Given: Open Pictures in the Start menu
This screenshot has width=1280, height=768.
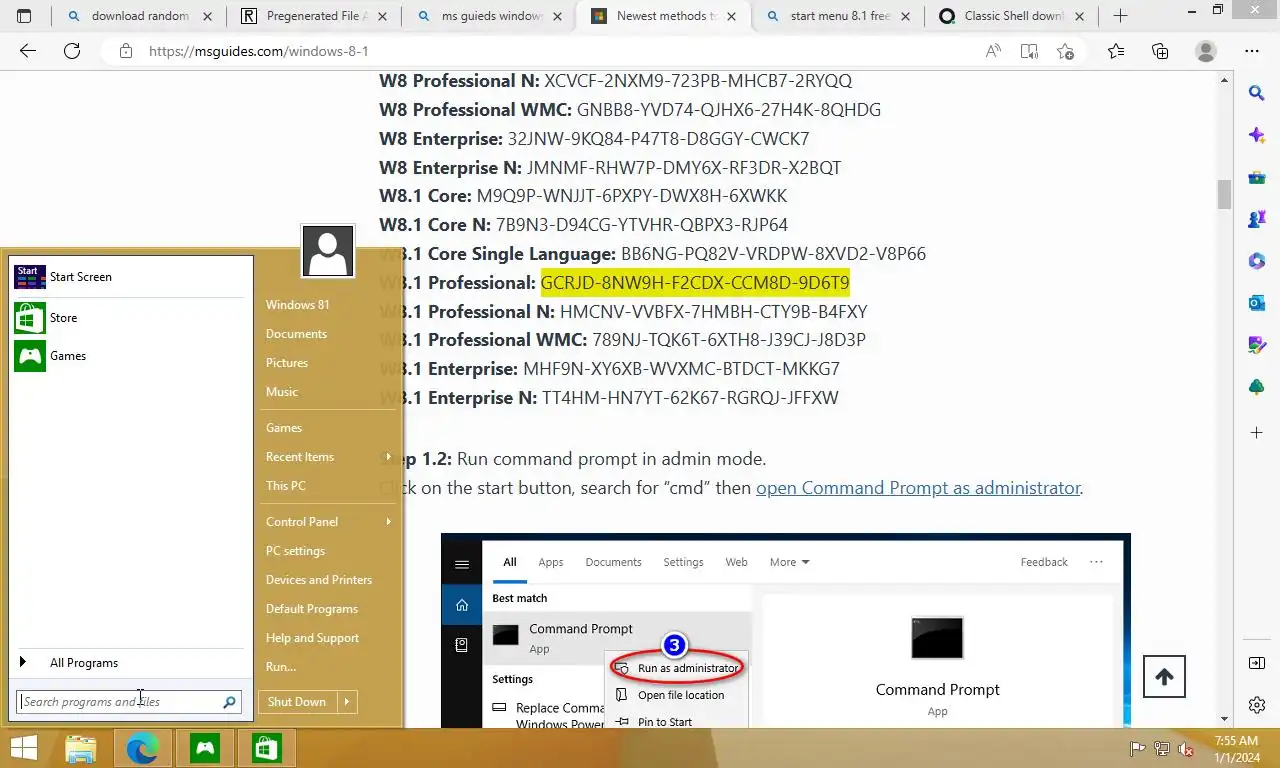Looking at the screenshot, I should pyautogui.click(x=287, y=363).
